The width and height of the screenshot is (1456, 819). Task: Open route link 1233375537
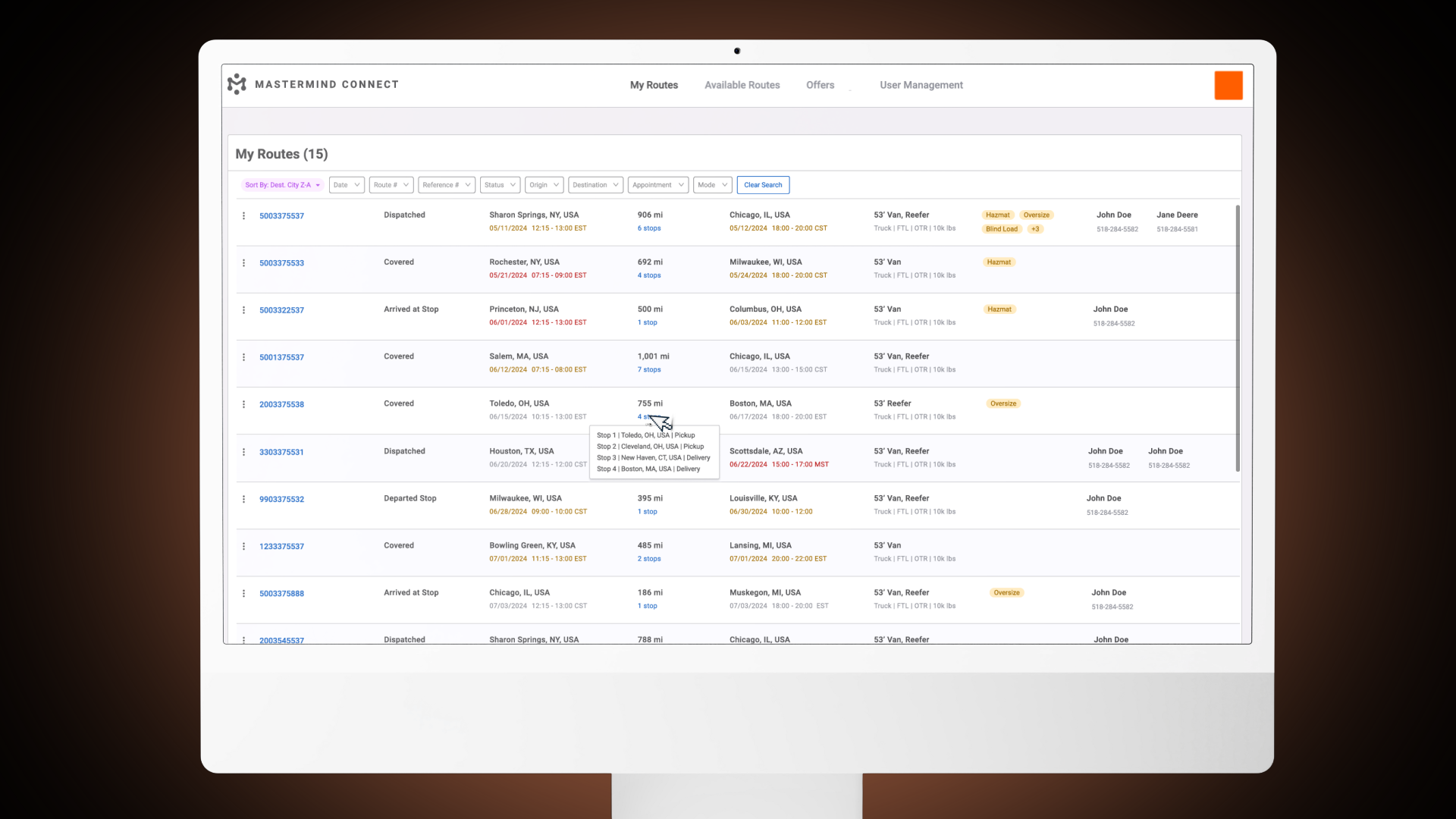[281, 546]
